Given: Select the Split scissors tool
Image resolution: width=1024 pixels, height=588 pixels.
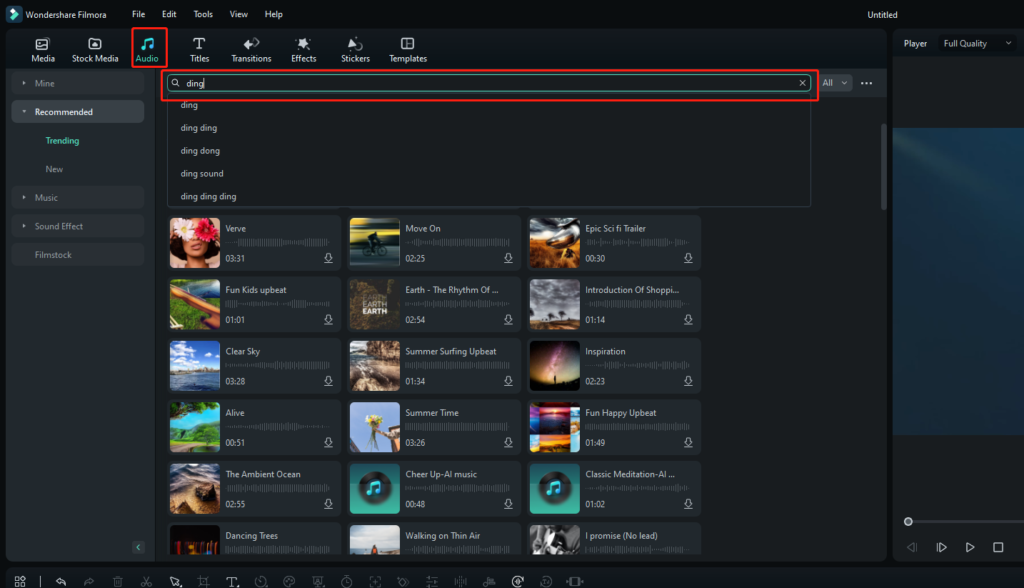Looking at the screenshot, I should 146,580.
